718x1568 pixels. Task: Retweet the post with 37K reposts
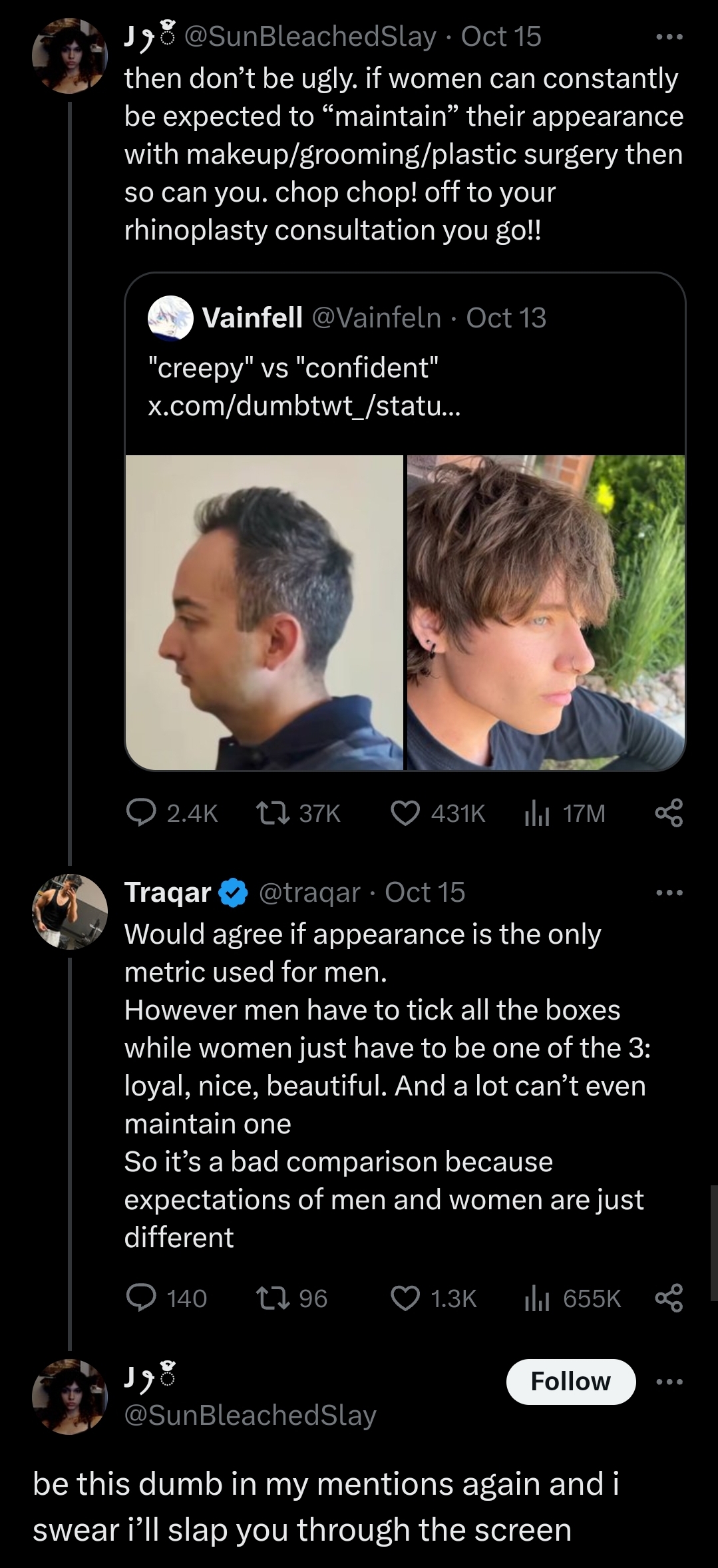pyautogui.click(x=271, y=813)
